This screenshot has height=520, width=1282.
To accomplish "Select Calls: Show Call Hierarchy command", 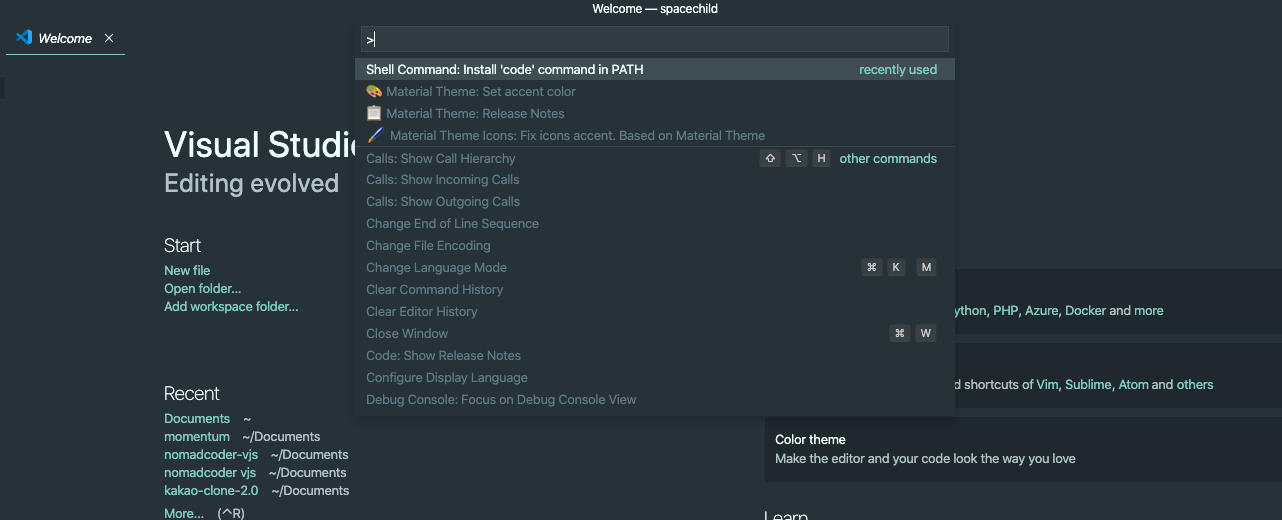I will (655, 158).
